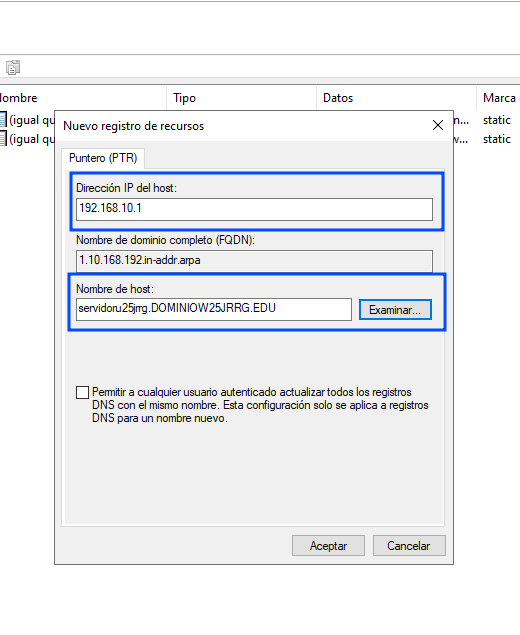The height and width of the screenshot is (635, 520).
Task: Click the Dirección IP del host field
Action: click(x=254, y=209)
